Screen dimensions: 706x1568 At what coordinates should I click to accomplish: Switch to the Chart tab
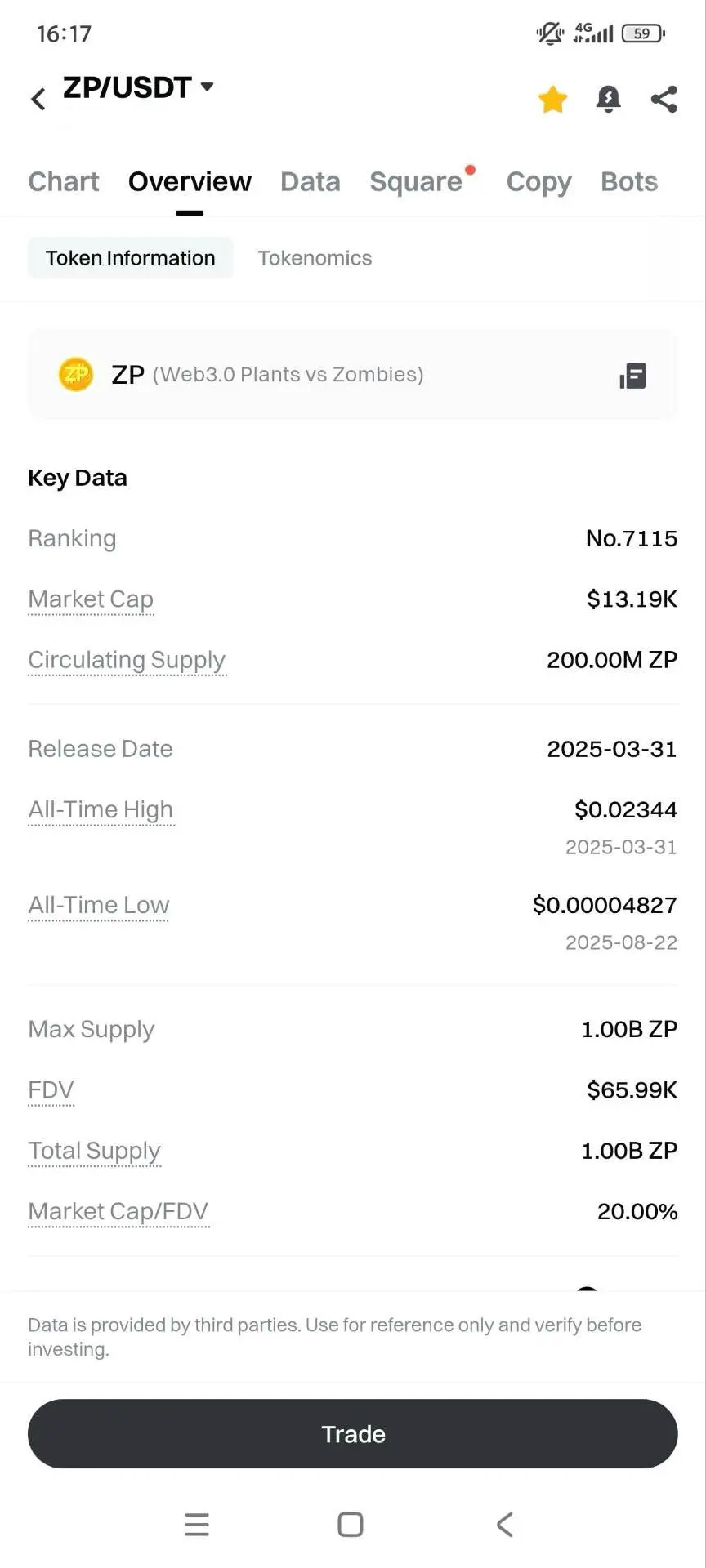[x=64, y=181]
